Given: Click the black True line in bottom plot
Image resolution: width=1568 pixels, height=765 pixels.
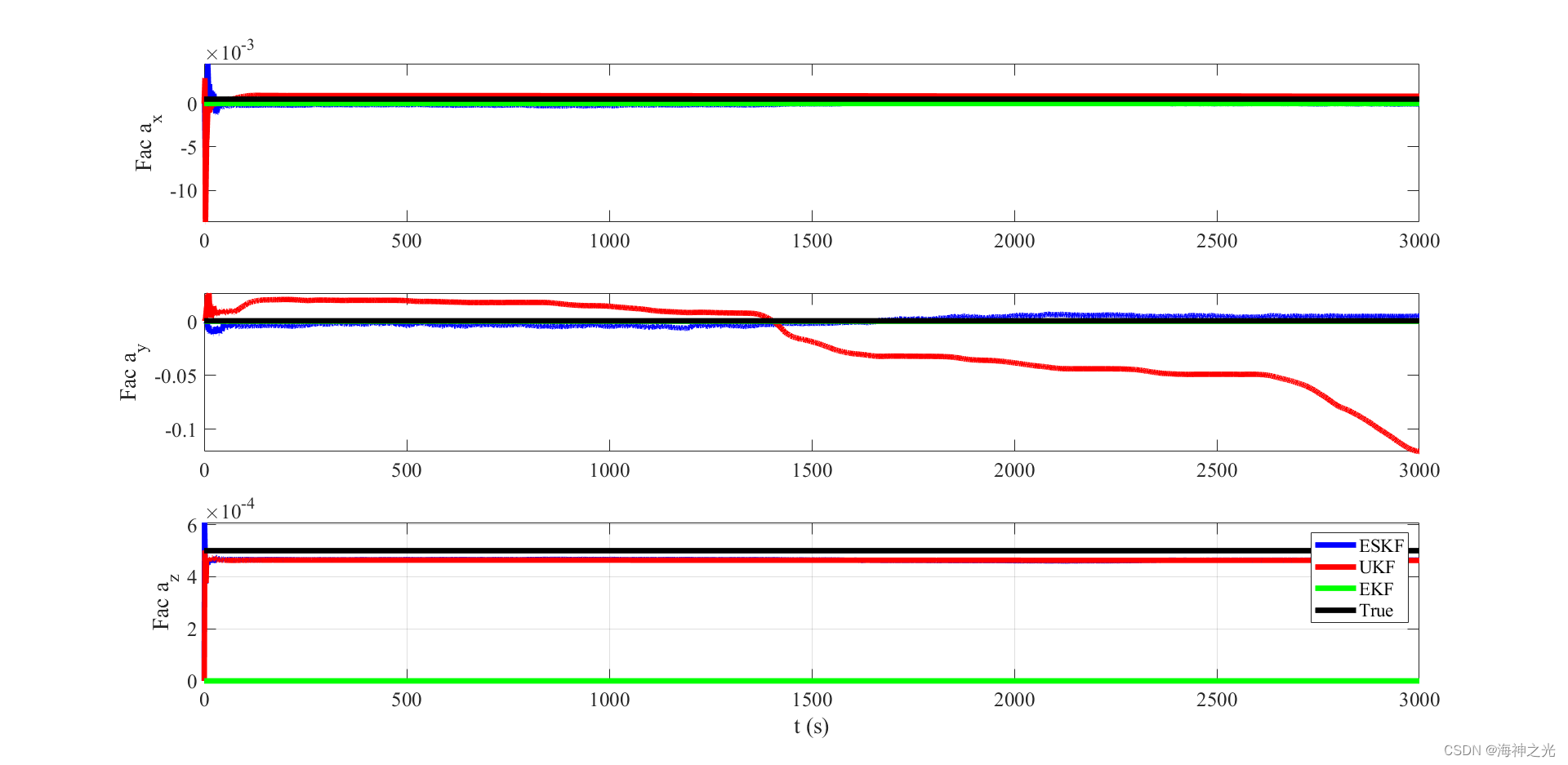Looking at the screenshot, I should (x=811, y=550).
